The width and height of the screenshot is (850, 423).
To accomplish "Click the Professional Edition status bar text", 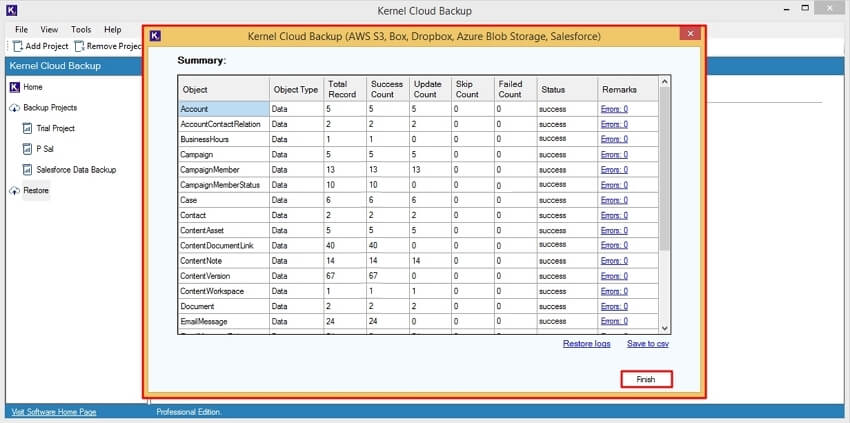I will (x=189, y=412).
